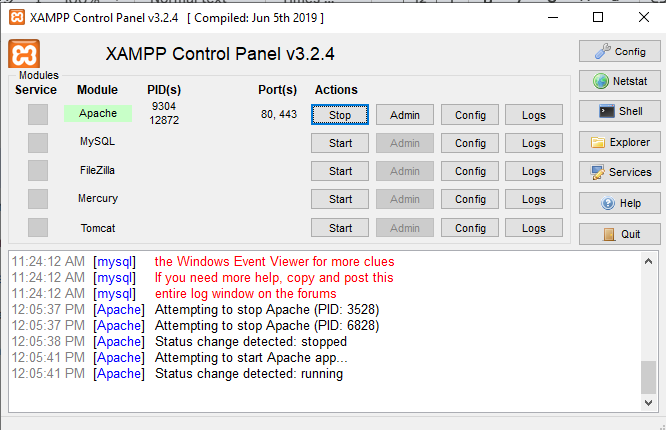Open the Apache Admin page
This screenshot has height=430, width=666.
405,115
